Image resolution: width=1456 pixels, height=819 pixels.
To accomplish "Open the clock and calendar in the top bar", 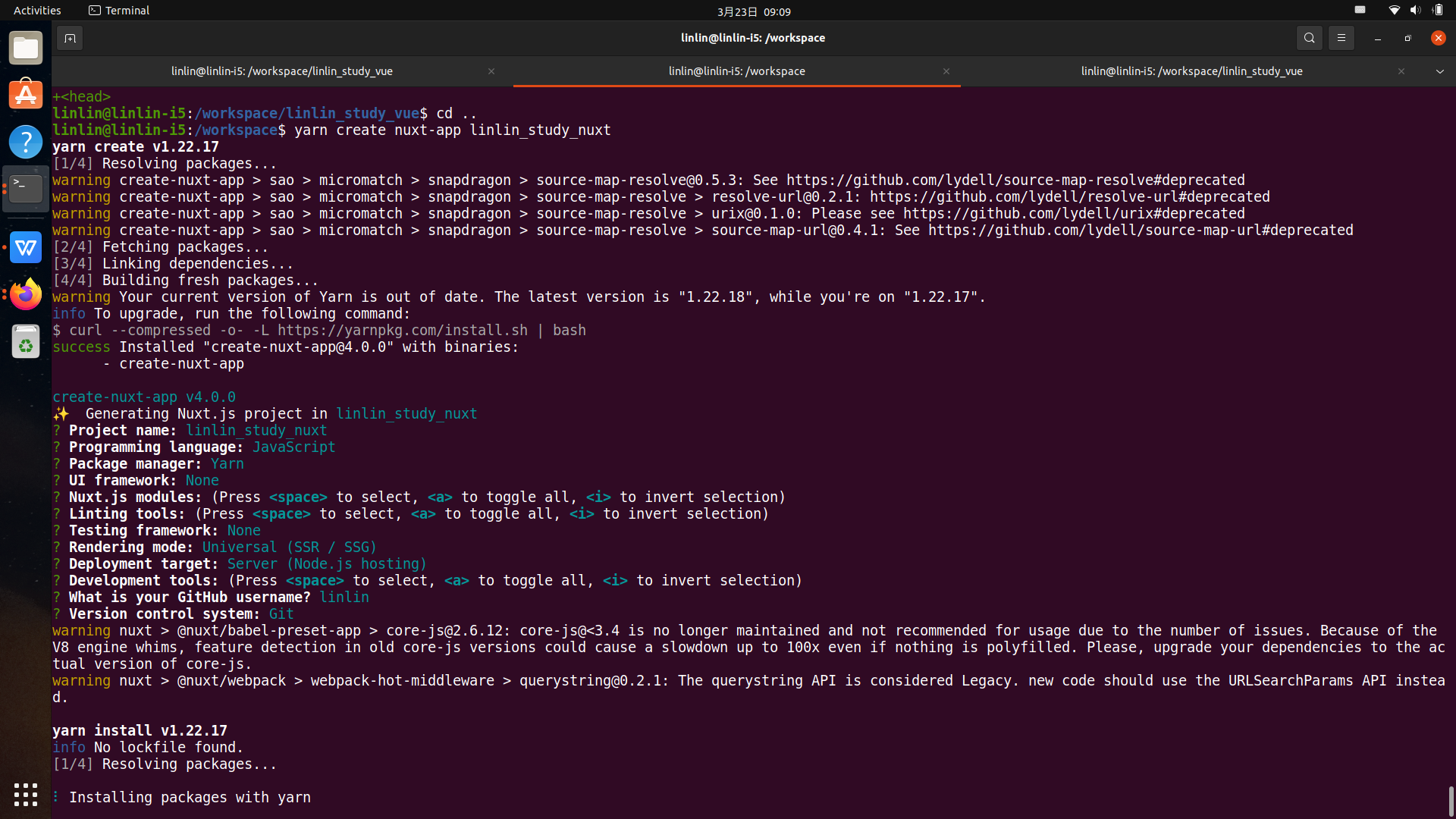I will (753, 11).
